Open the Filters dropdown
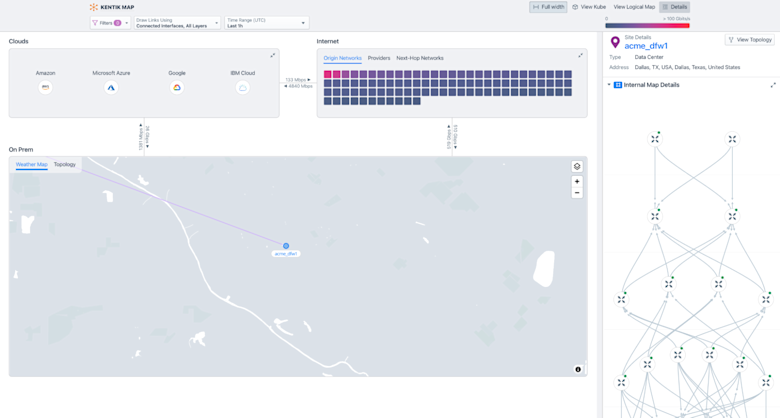Image resolution: width=780 pixels, height=418 pixels. 110,23
